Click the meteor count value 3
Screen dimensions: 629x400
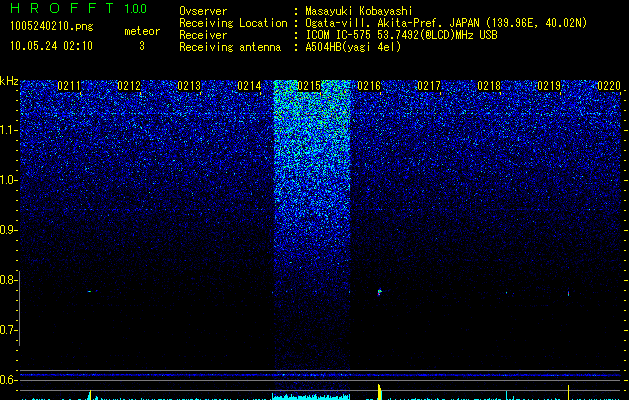(x=142, y=46)
